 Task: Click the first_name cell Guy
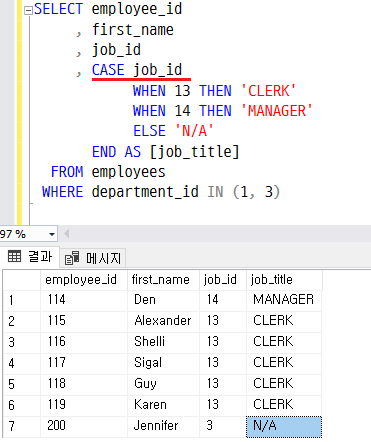click(x=163, y=384)
